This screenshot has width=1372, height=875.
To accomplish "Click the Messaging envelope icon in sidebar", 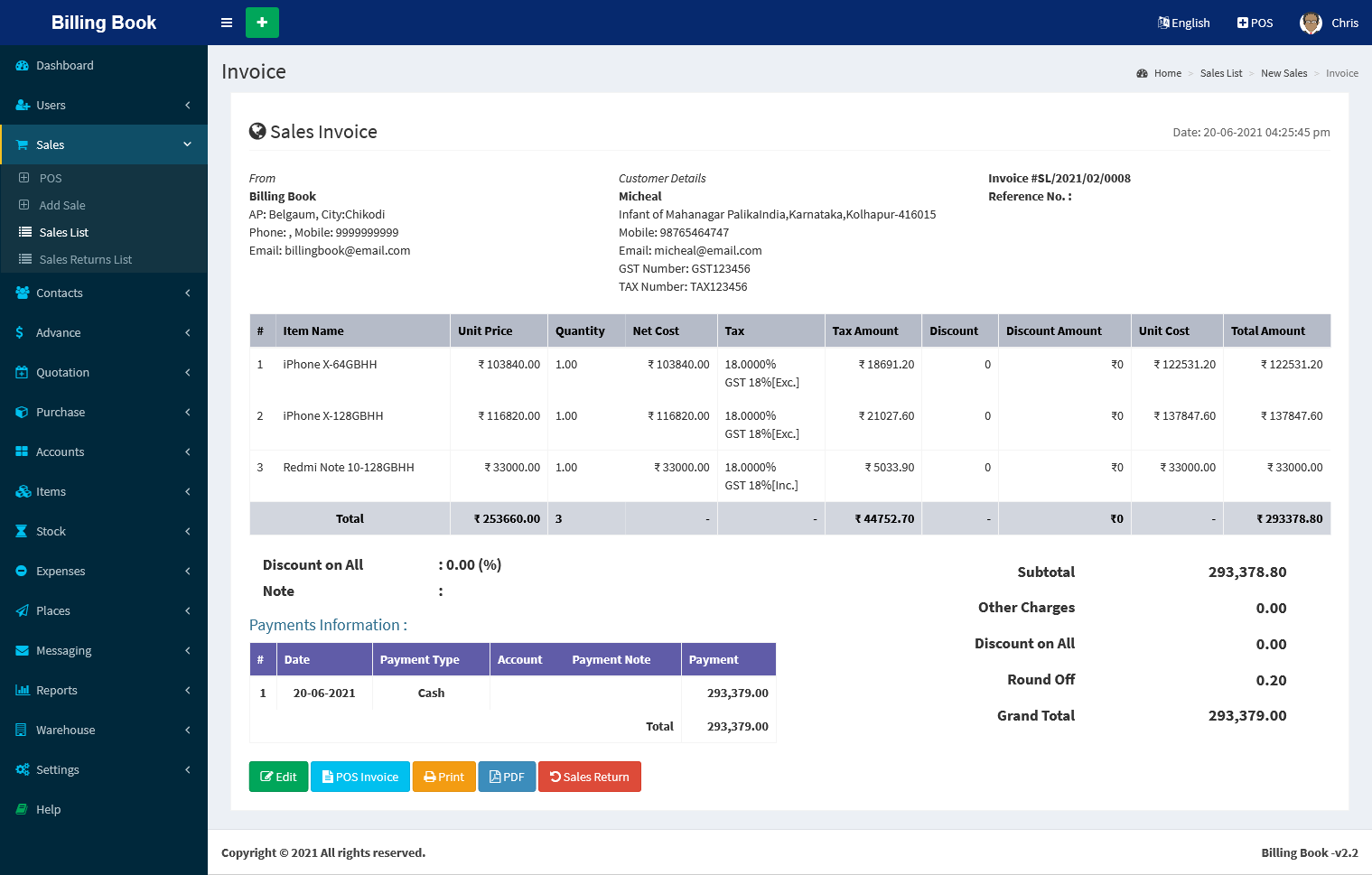I will tap(22, 650).
